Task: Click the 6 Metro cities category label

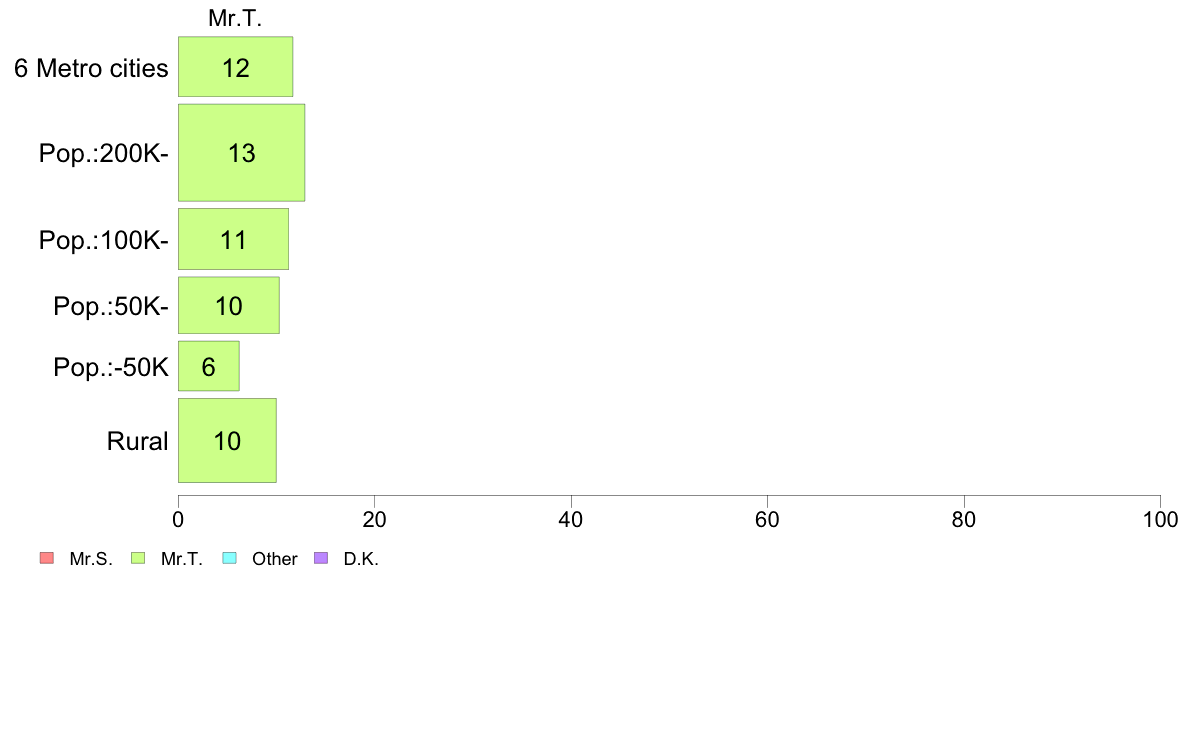Action: pyautogui.click(x=91, y=68)
